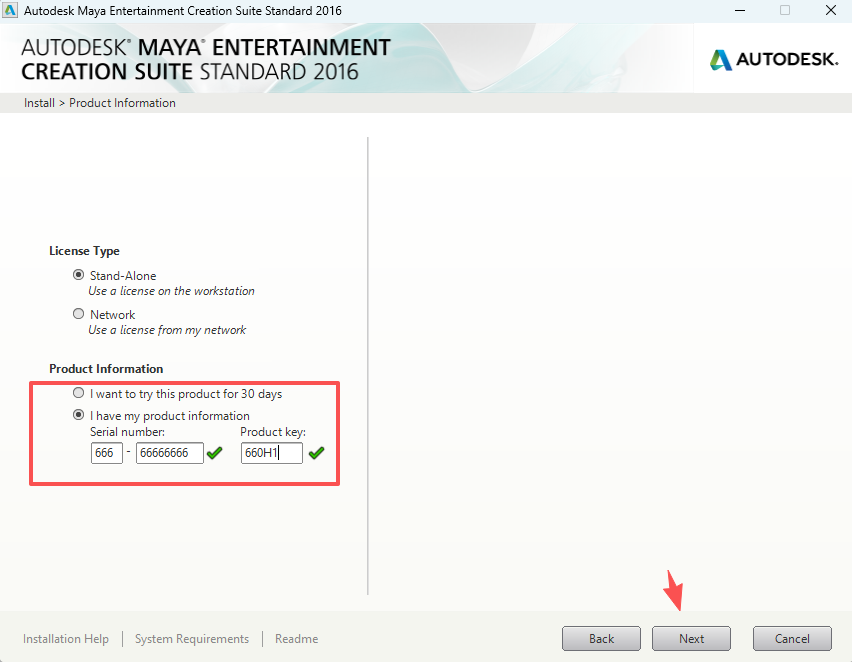Select the Network license type
Viewport: 852px width, 662px height.
pos(78,313)
